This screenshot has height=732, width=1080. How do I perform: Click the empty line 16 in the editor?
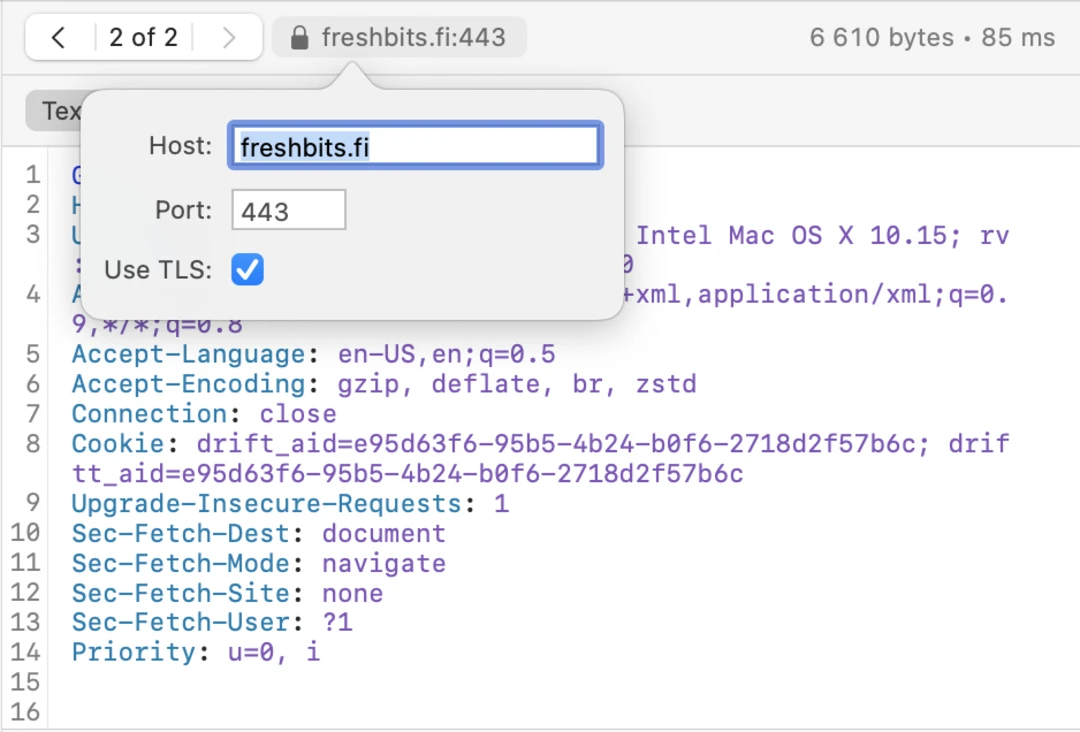300,712
